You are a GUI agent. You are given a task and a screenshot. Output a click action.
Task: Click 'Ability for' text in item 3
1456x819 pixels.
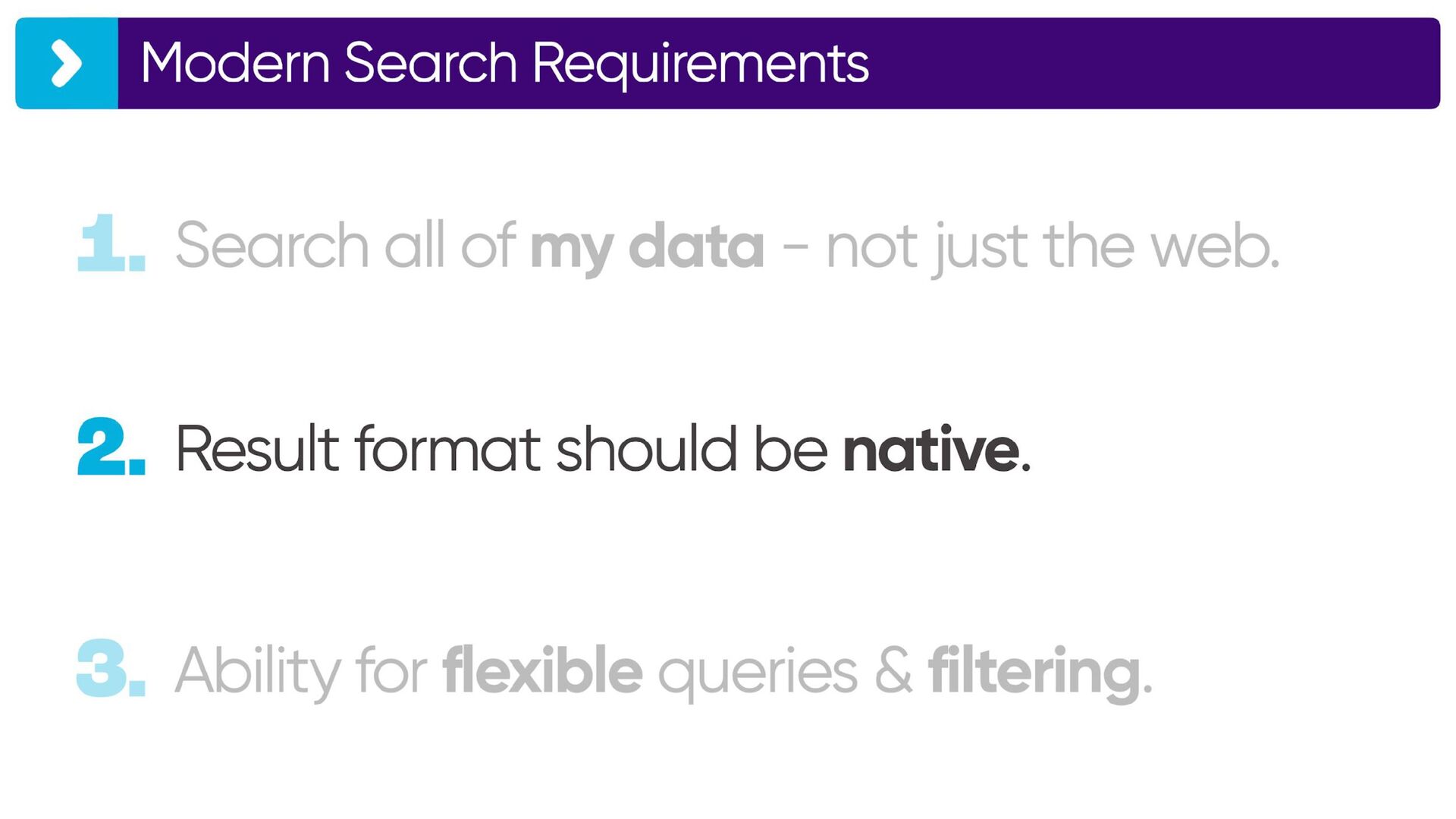(x=301, y=671)
